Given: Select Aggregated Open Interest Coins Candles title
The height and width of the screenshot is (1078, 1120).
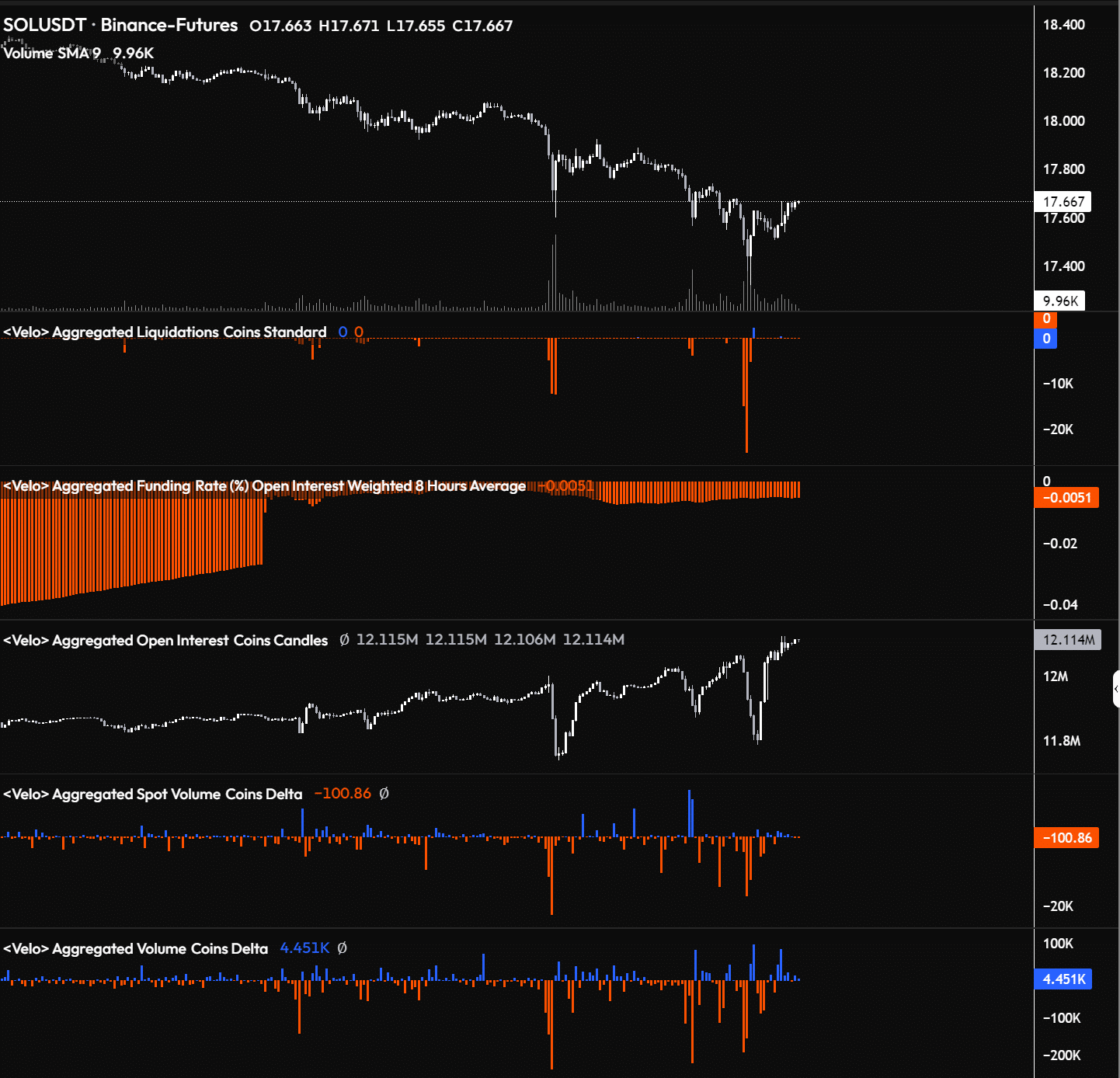Looking at the screenshot, I should tap(165, 640).
